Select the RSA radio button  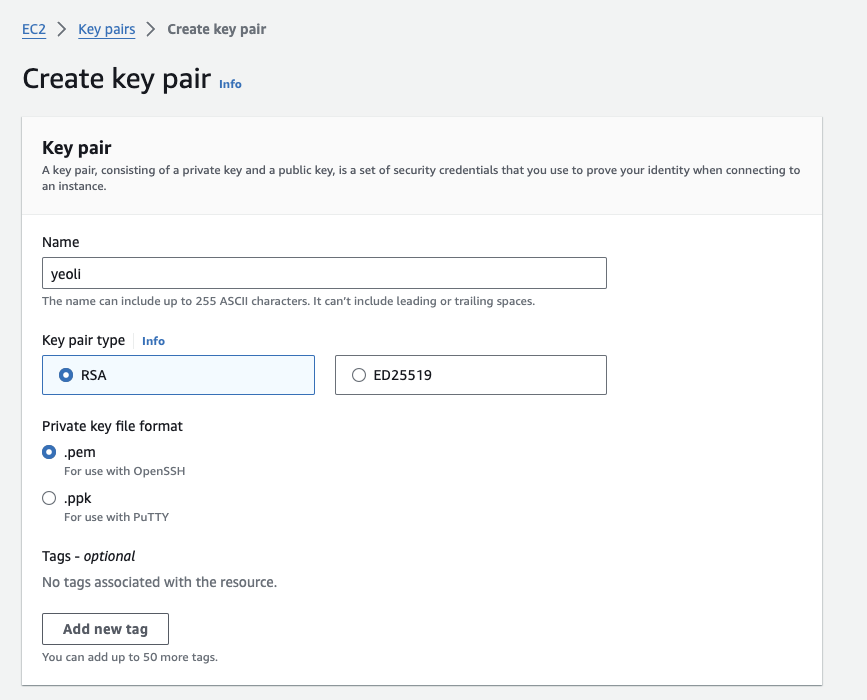click(66, 375)
